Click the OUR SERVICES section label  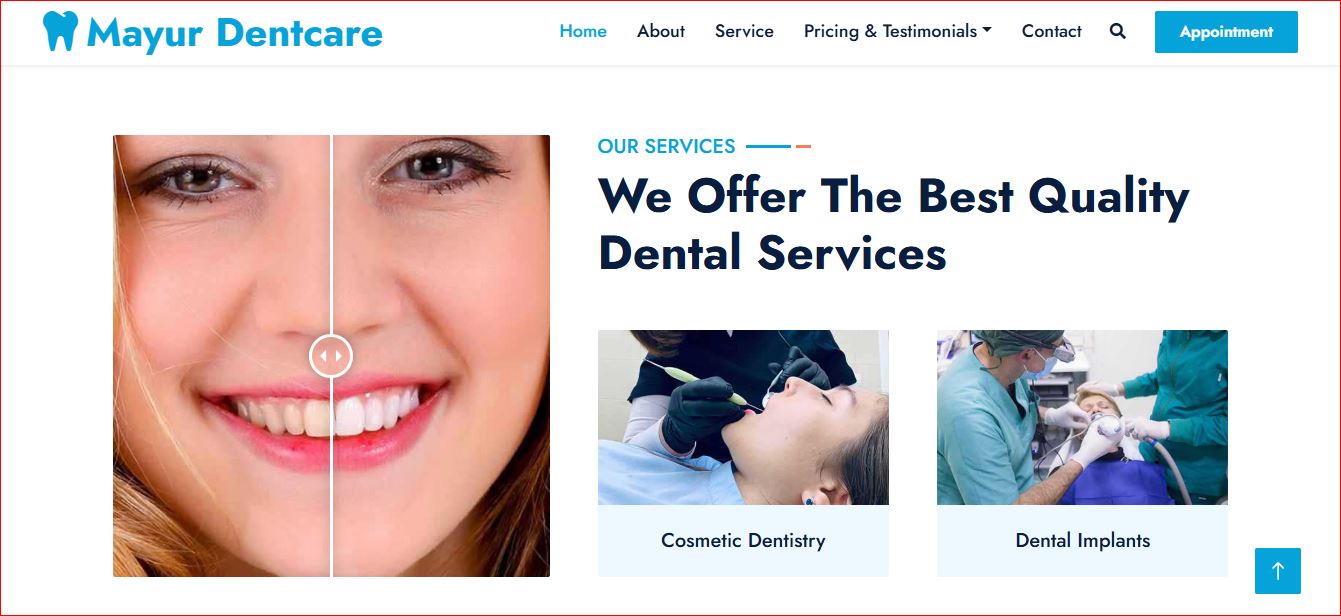click(666, 147)
